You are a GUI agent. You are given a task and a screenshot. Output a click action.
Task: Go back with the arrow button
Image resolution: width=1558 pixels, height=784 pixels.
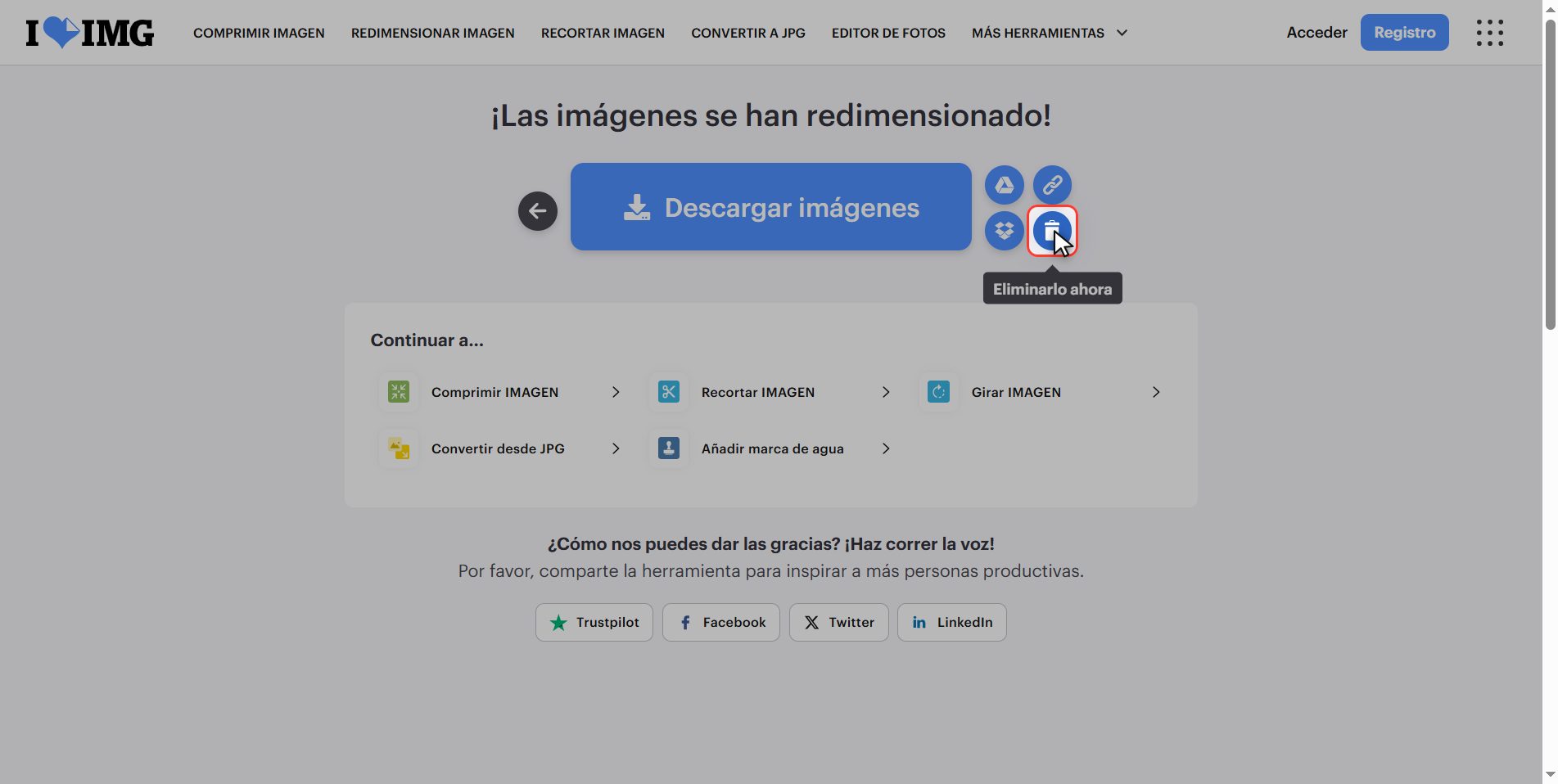[x=538, y=211]
